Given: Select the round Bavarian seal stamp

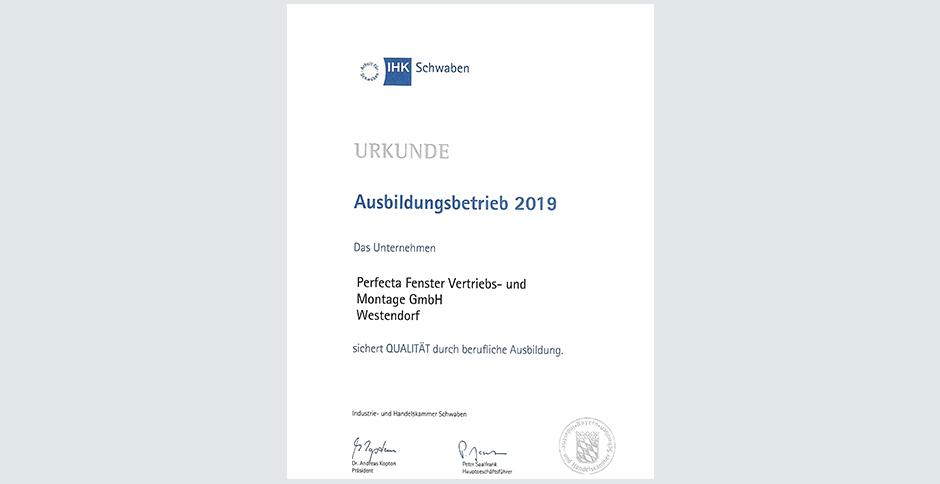Looking at the screenshot, I should pos(585,445).
